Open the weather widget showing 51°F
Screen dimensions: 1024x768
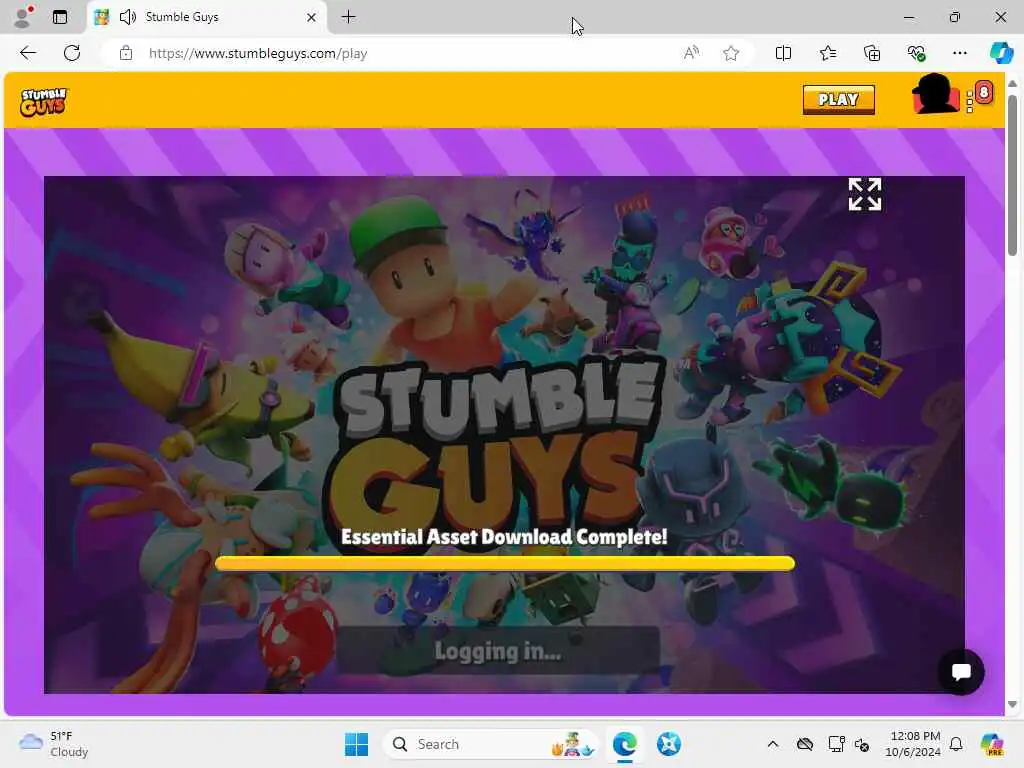tap(54, 744)
